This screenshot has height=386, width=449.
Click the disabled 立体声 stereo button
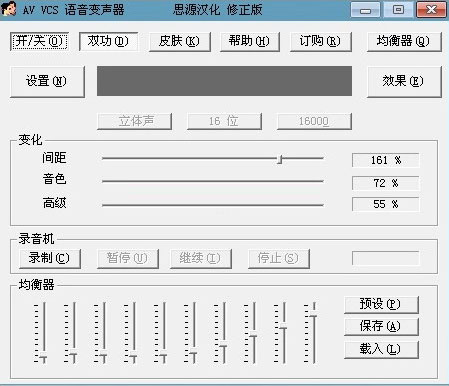coord(134,121)
